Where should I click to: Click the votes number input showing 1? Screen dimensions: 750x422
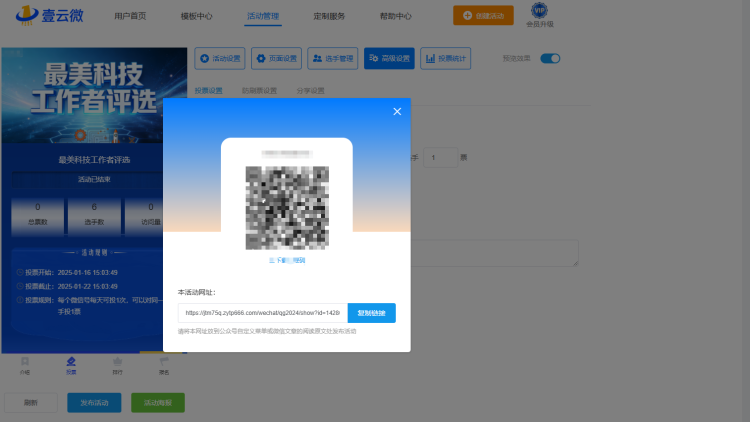tap(441, 157)
